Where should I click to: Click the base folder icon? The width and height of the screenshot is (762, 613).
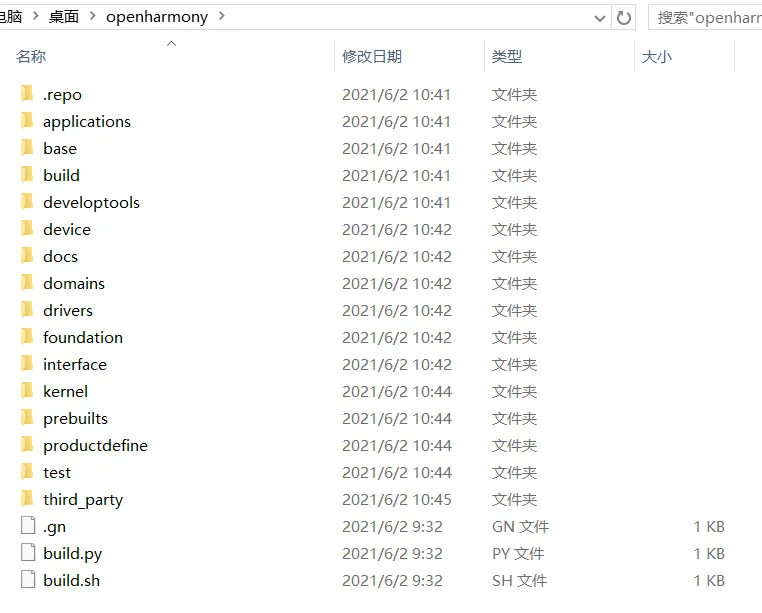pyautogui.click(x=28, y=148)
